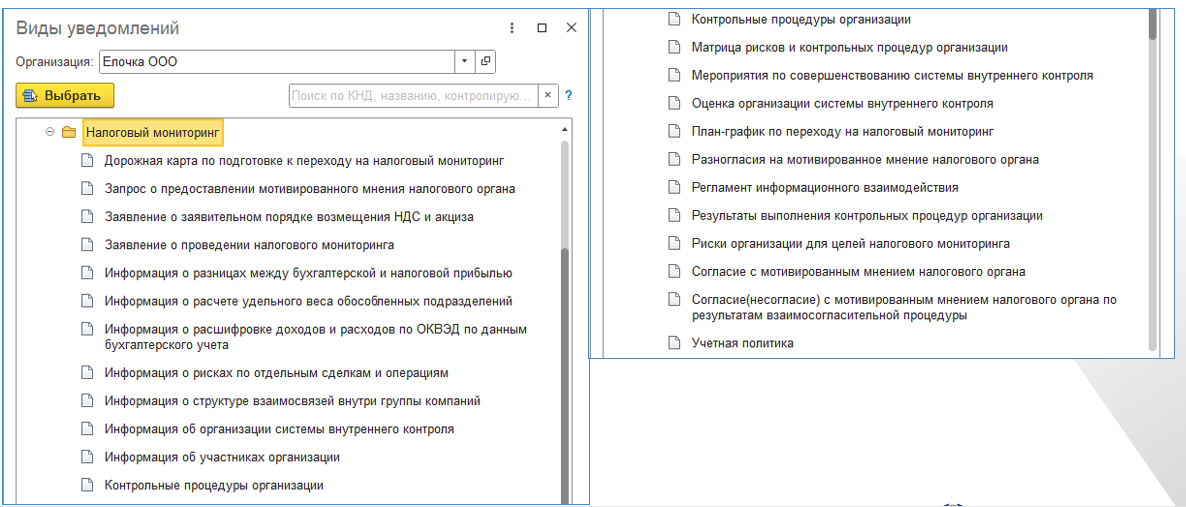This screenshot has height=507, width=1186.
Task: Click the search field for КНД or name
Action: (412, 96)
